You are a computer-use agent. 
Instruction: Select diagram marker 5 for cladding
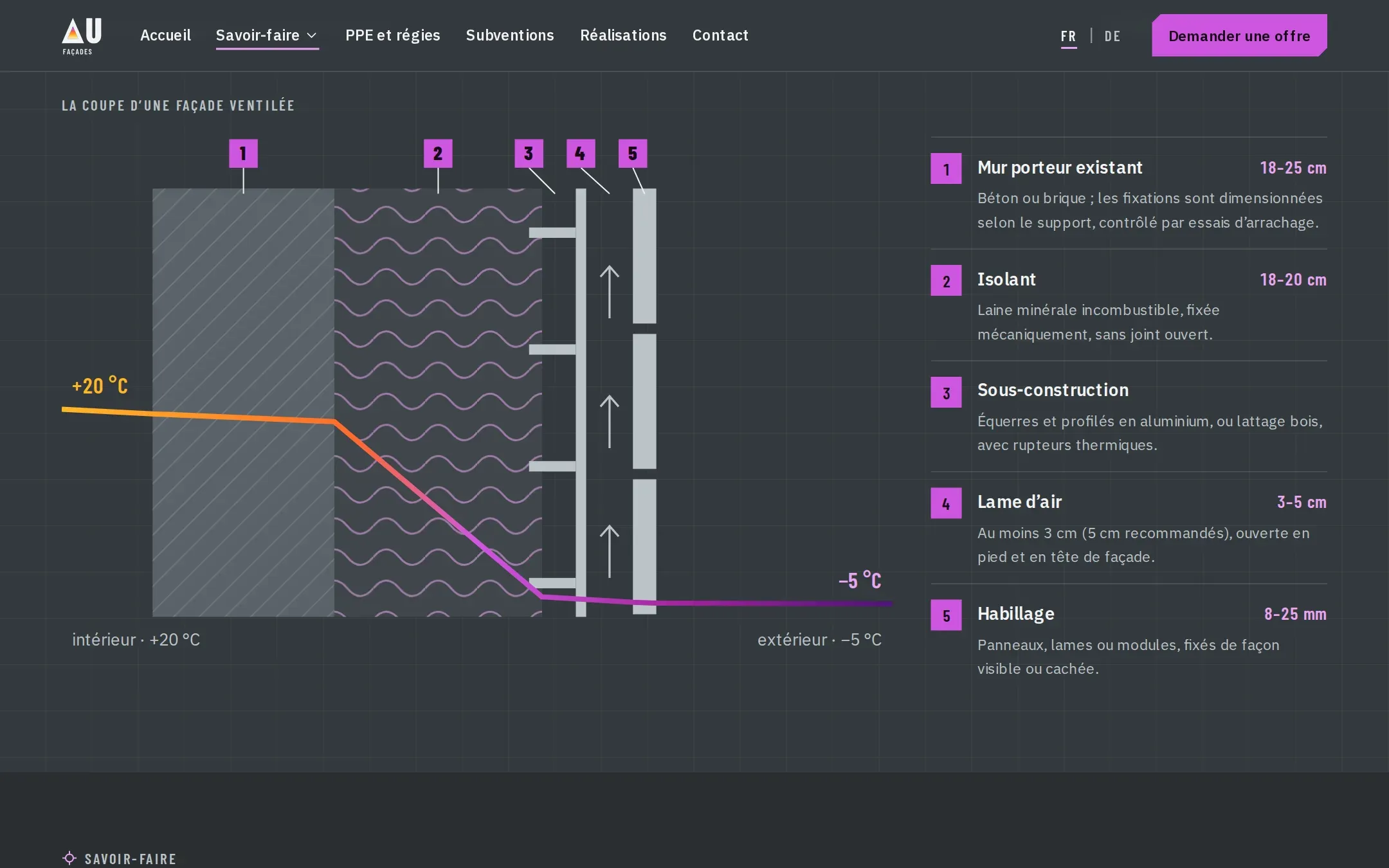633,154
